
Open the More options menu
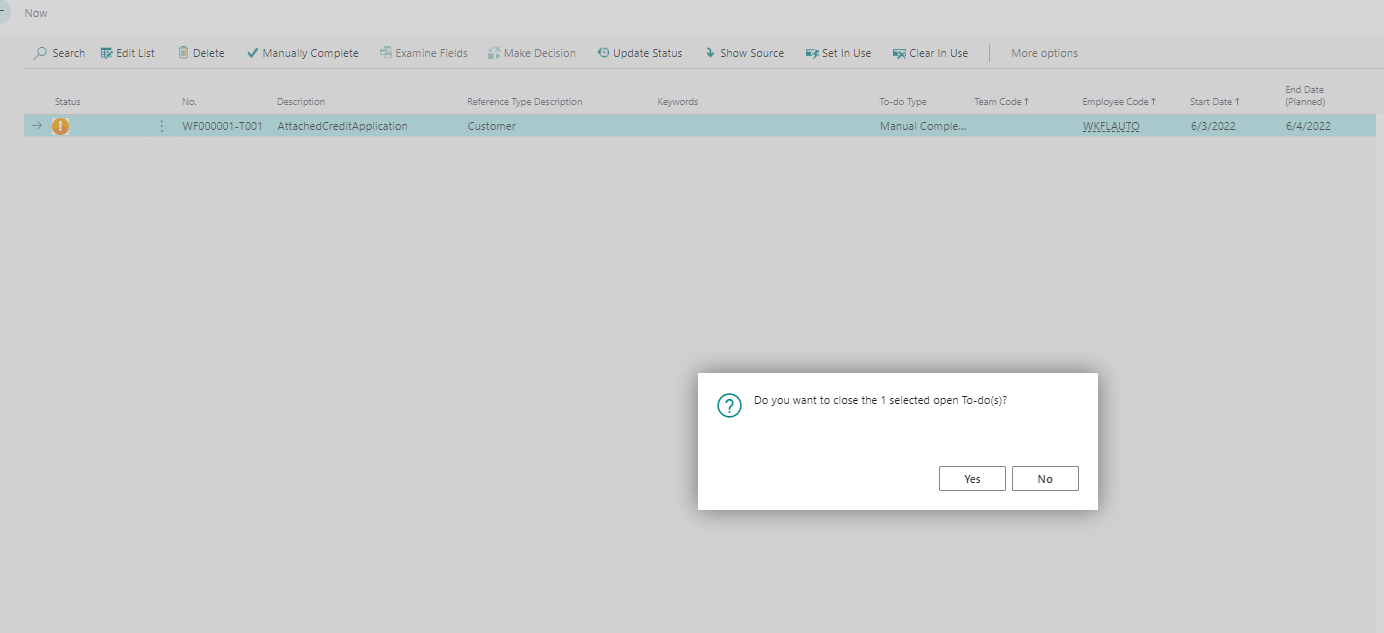point(1044,53)
